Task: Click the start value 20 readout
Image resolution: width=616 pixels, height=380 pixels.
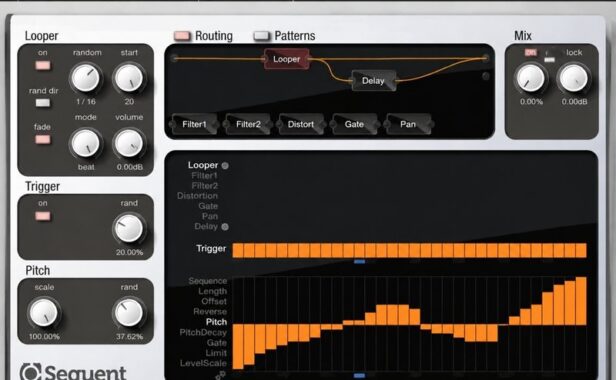Action: click(129, 101)
